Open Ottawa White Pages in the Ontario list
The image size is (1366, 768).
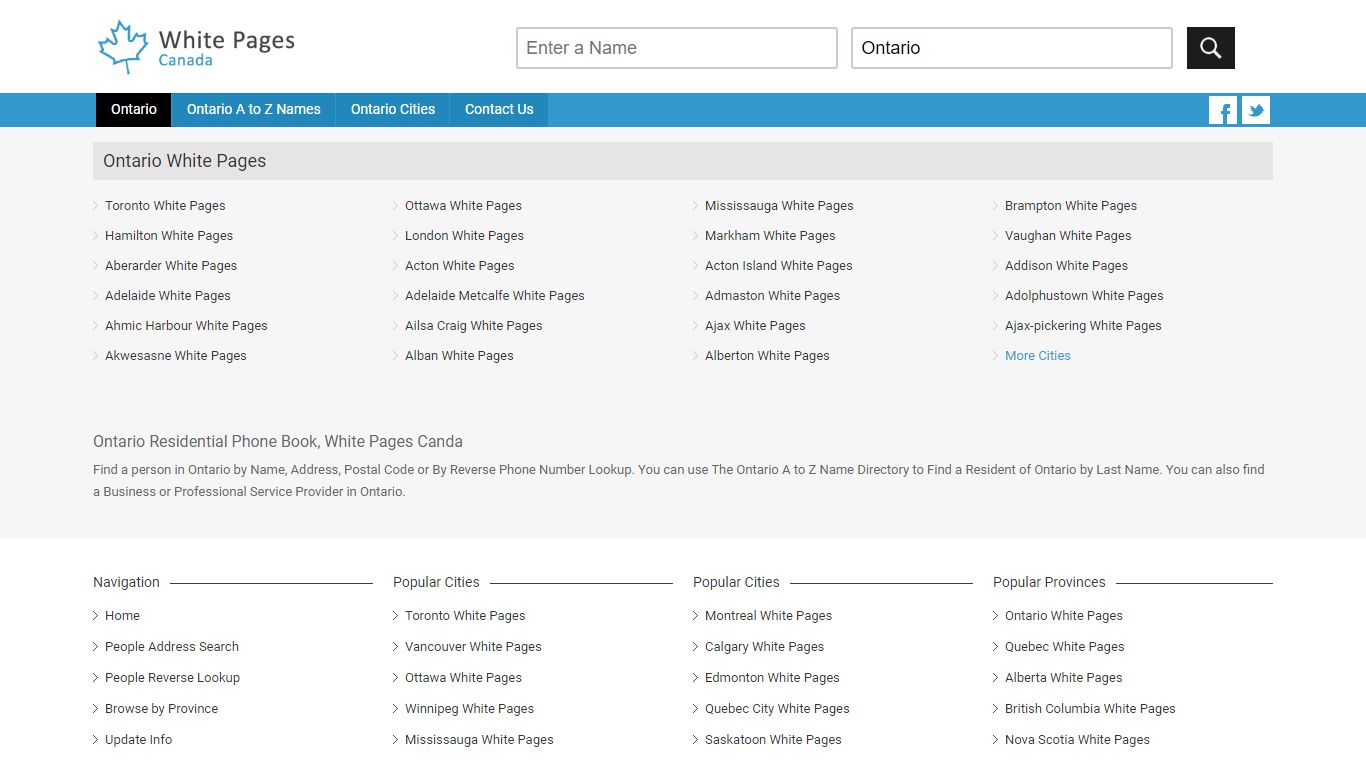coord(463,206)
